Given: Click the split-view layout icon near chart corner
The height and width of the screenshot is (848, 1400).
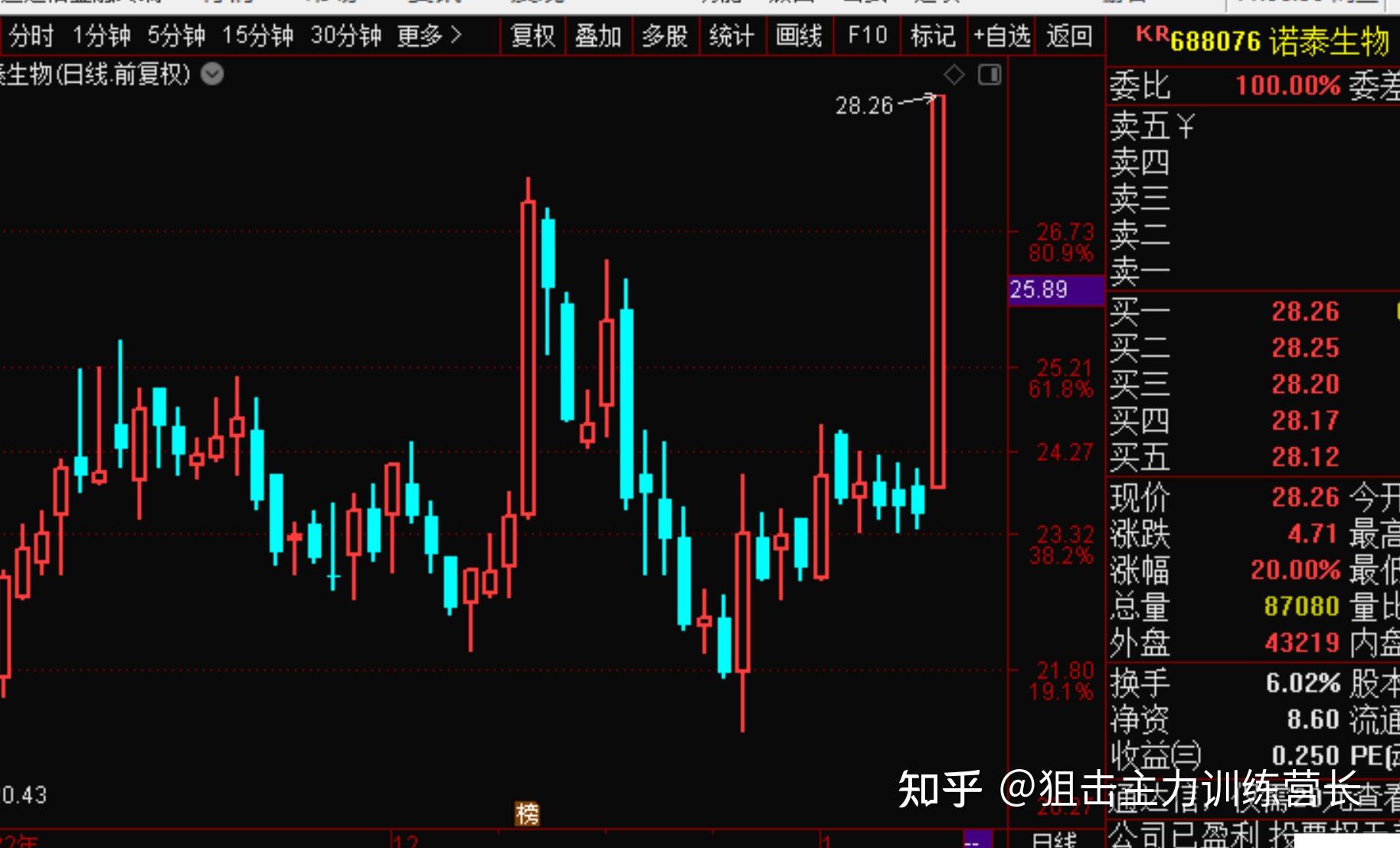Looking at the screenshot, I should tap(989, 74).
